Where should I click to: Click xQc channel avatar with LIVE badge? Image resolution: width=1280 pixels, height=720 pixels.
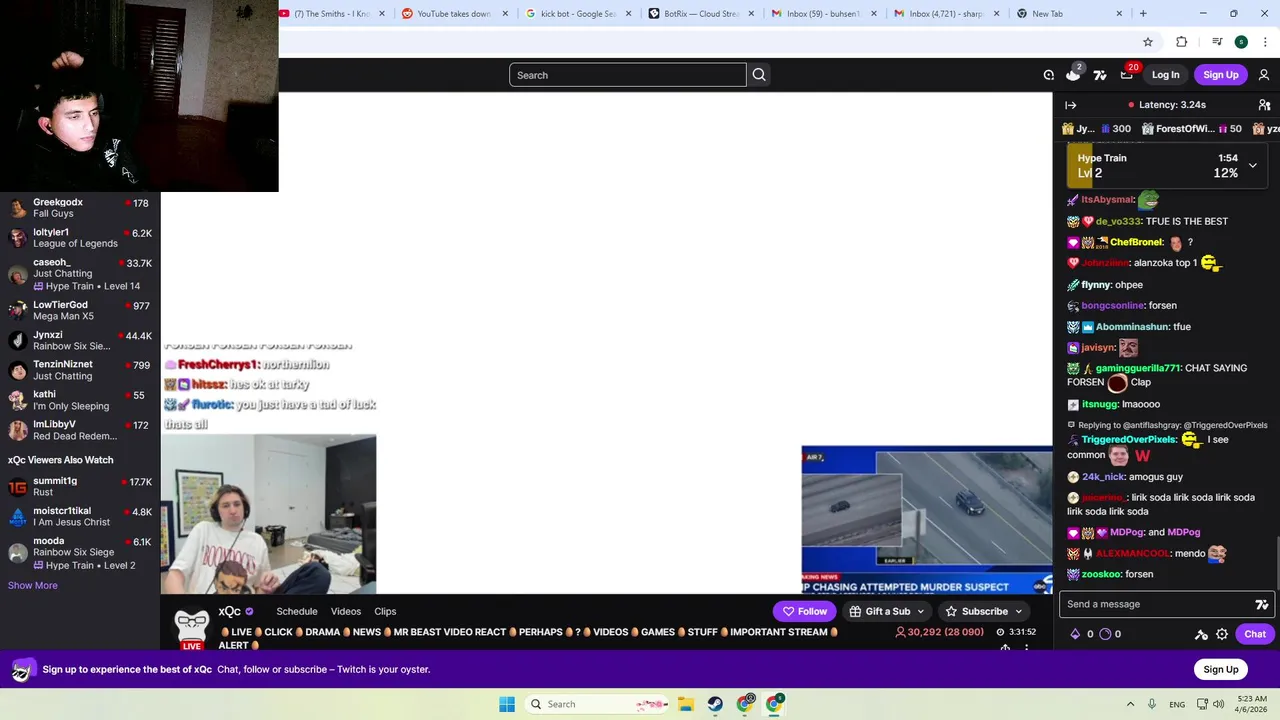click(x=191, y=629)
